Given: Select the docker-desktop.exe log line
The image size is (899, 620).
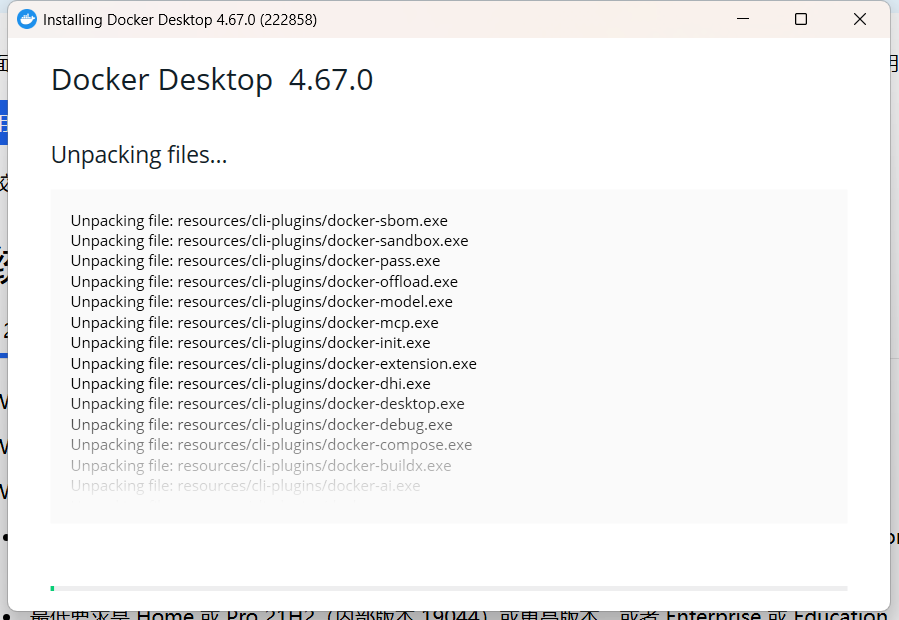Looking at the screenshot, I should pos(268,404).
